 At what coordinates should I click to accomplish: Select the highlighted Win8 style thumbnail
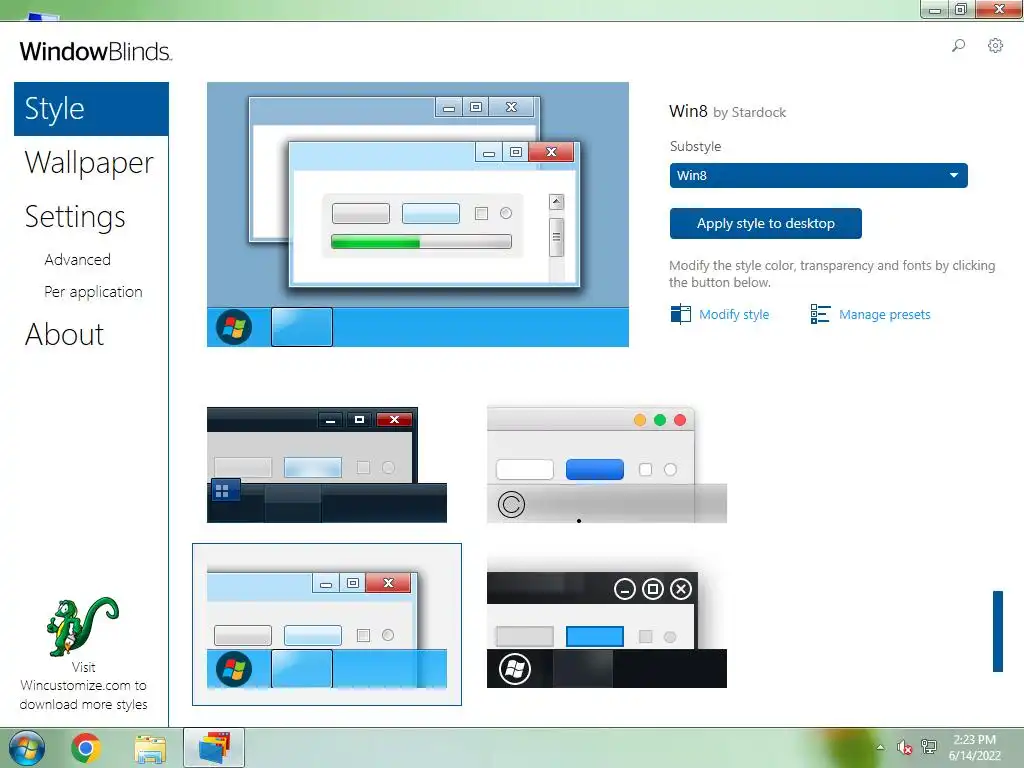[x=327, y=624]
